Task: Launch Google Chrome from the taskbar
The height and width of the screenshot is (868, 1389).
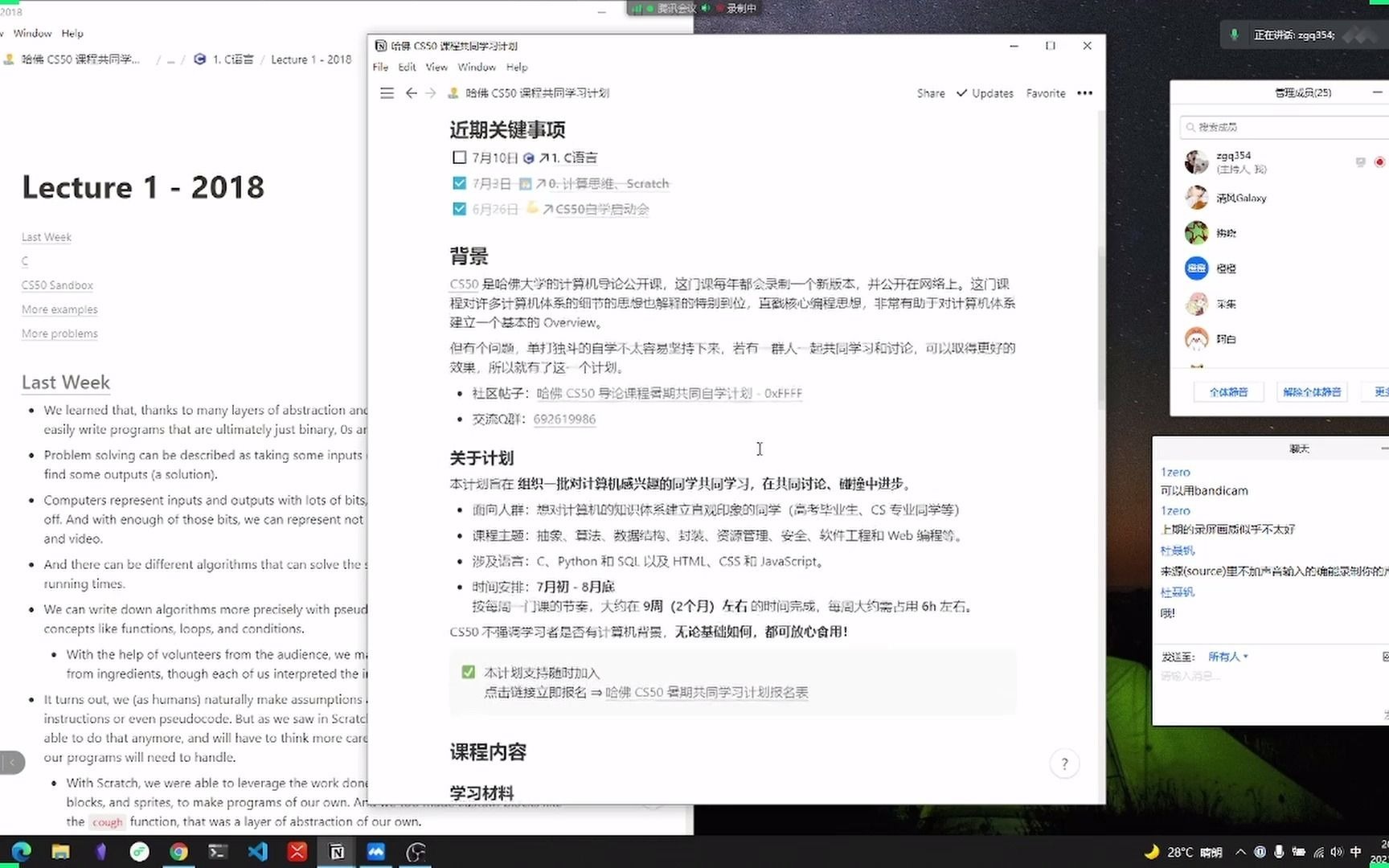Action: [178, 852]
